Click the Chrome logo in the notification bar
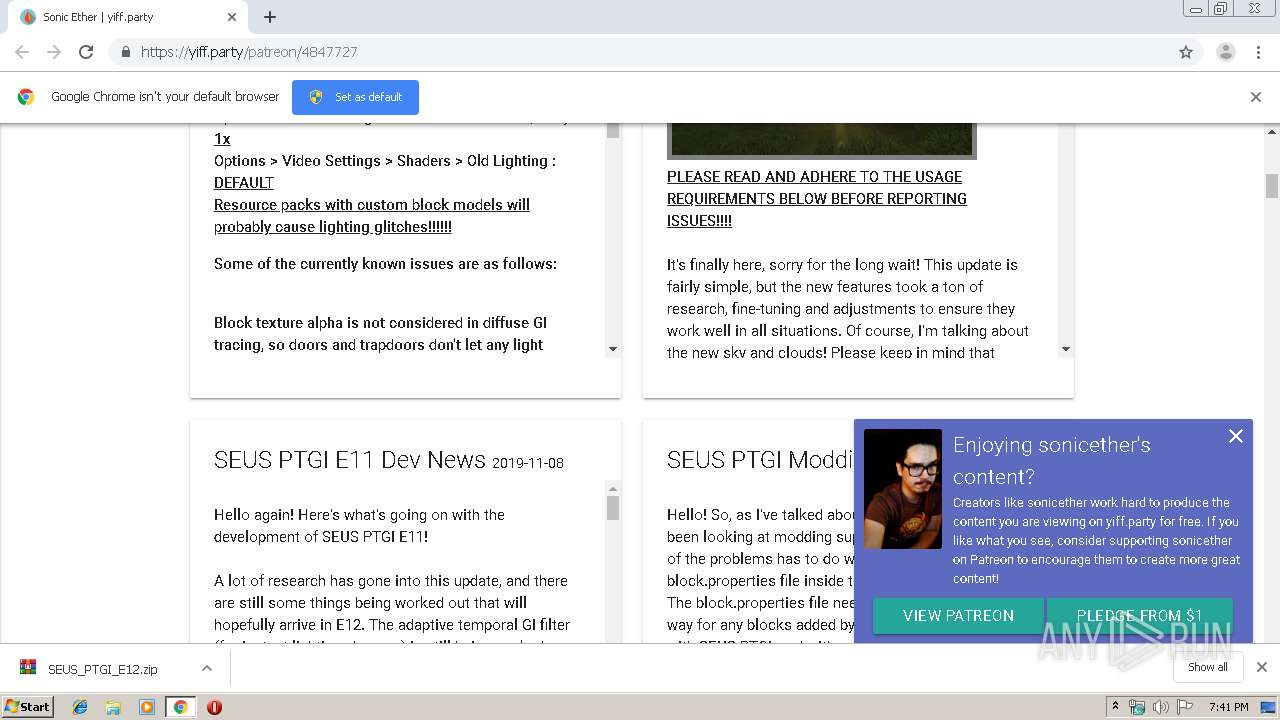The width and height of the screenshot is (1280, 720). coord(26,97)
